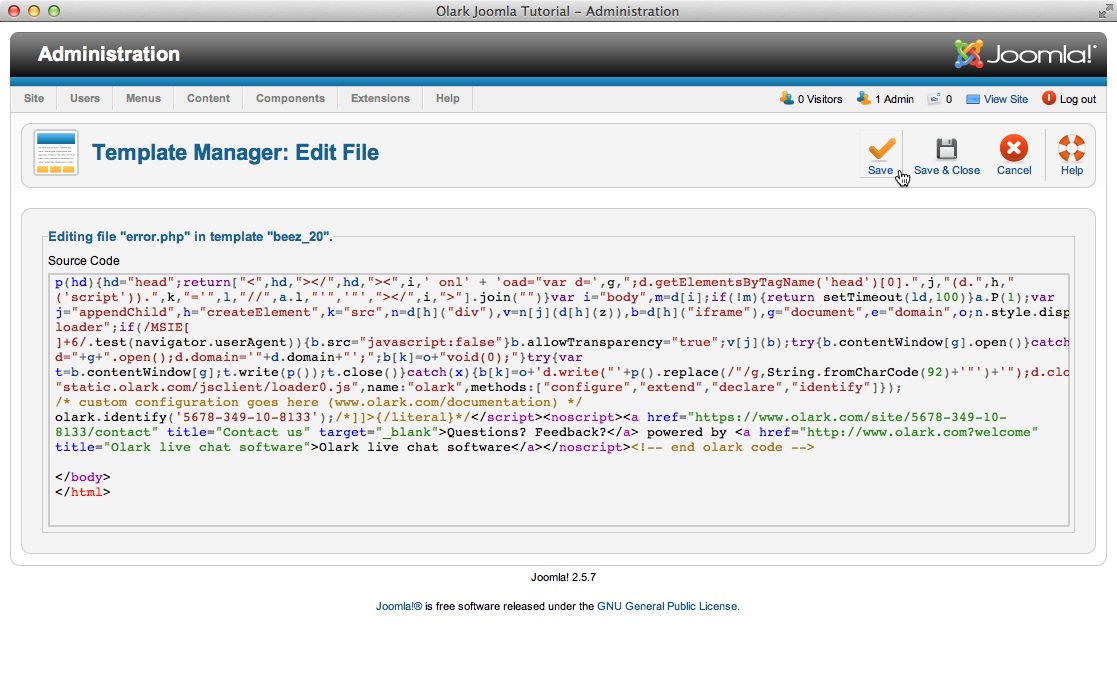
Task: Click the Template Manager page icon
Action: tap(55, 153)
